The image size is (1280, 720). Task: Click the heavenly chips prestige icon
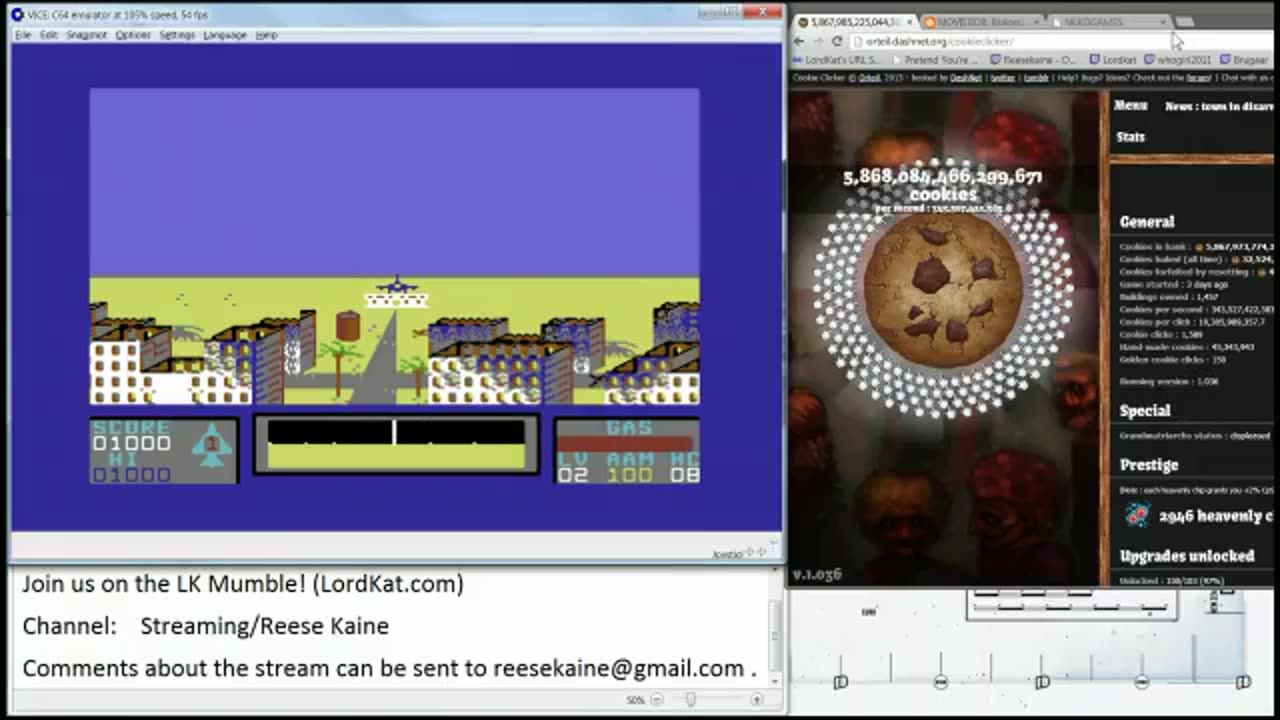[1136, 515]
